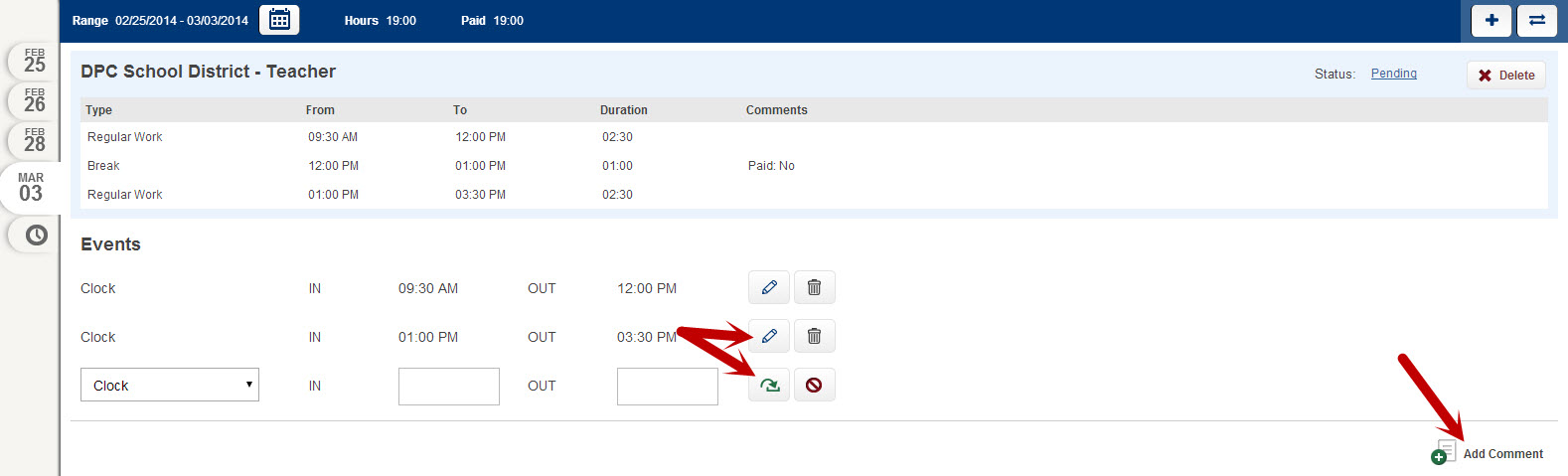The image size is (1568, 476).
Task: Edit the 09:30 AM clock event
Action: pyautogui.click(x=769, y=287)
